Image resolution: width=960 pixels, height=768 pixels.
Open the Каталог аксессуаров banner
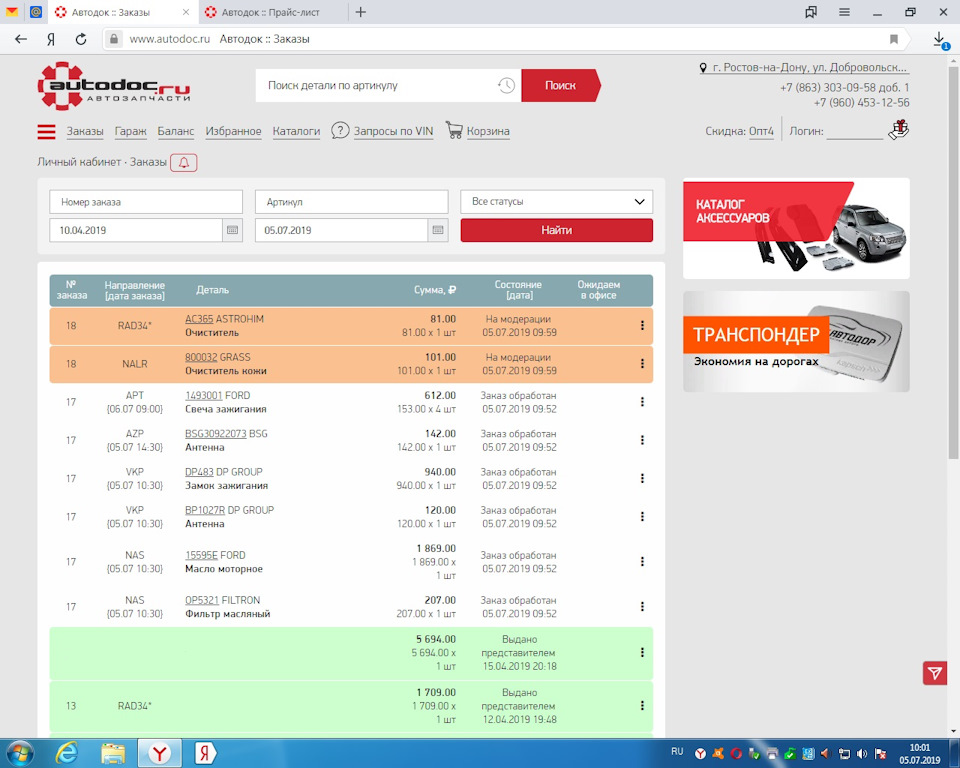796,228
